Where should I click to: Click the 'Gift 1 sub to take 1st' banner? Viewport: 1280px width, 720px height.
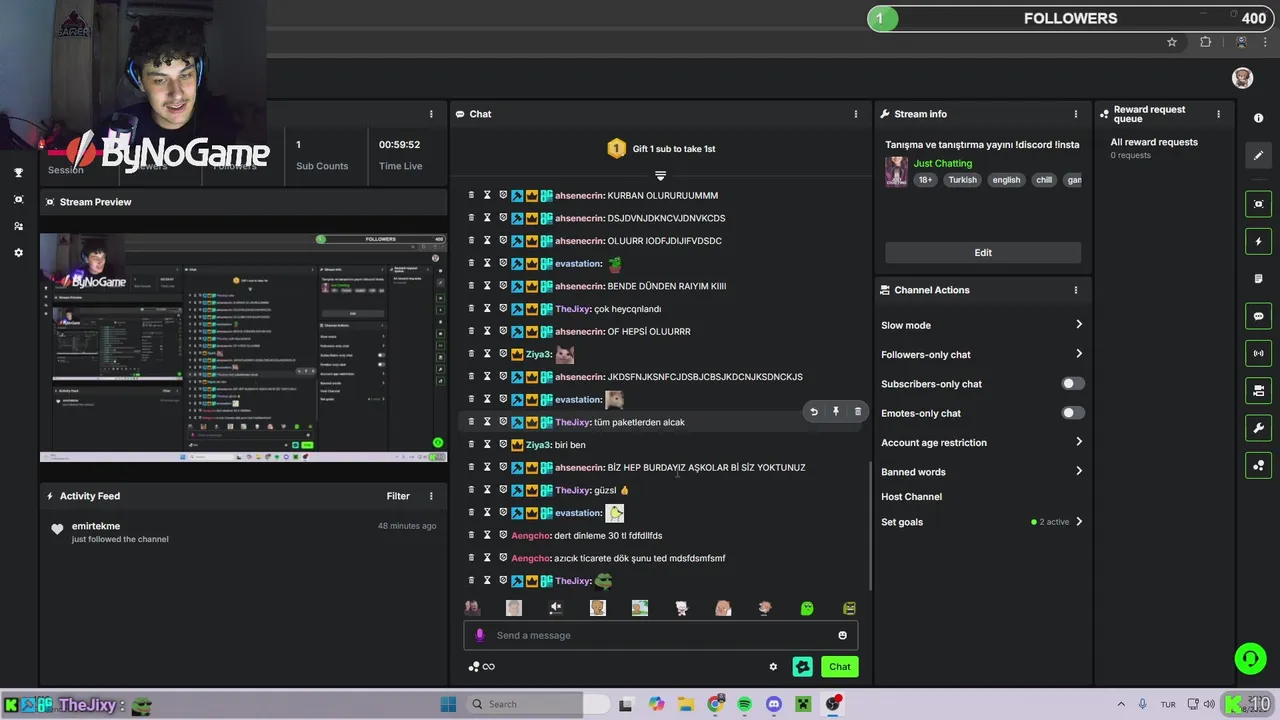[x=661, y=149]
